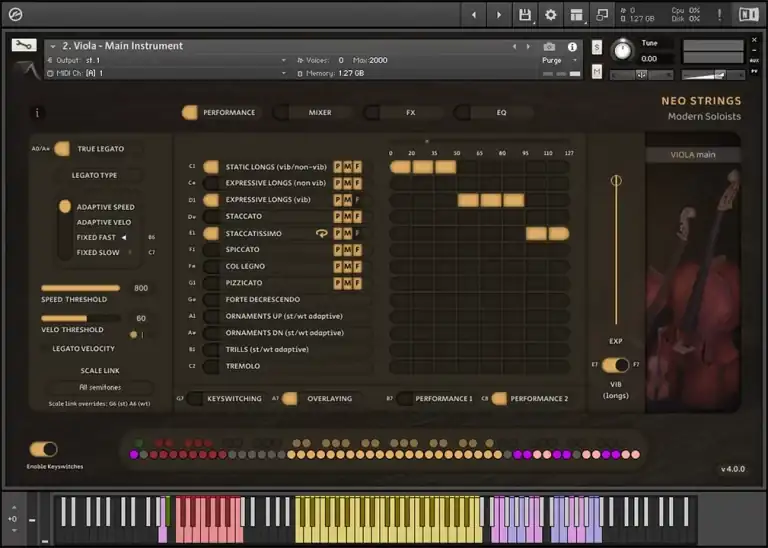Enable Ornaments UP switch

click(x=211, y=316)
